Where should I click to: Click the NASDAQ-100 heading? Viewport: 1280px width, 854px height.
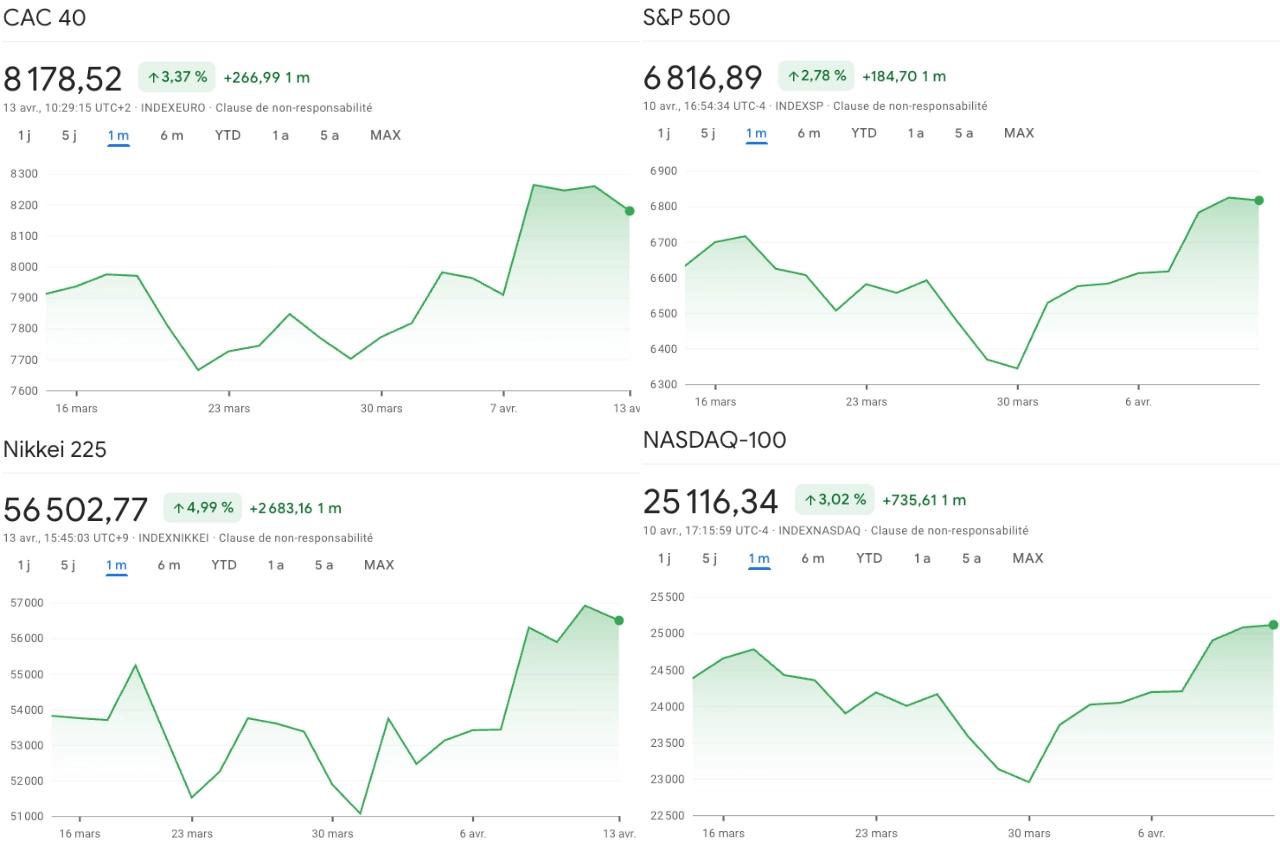click(716, 440)
